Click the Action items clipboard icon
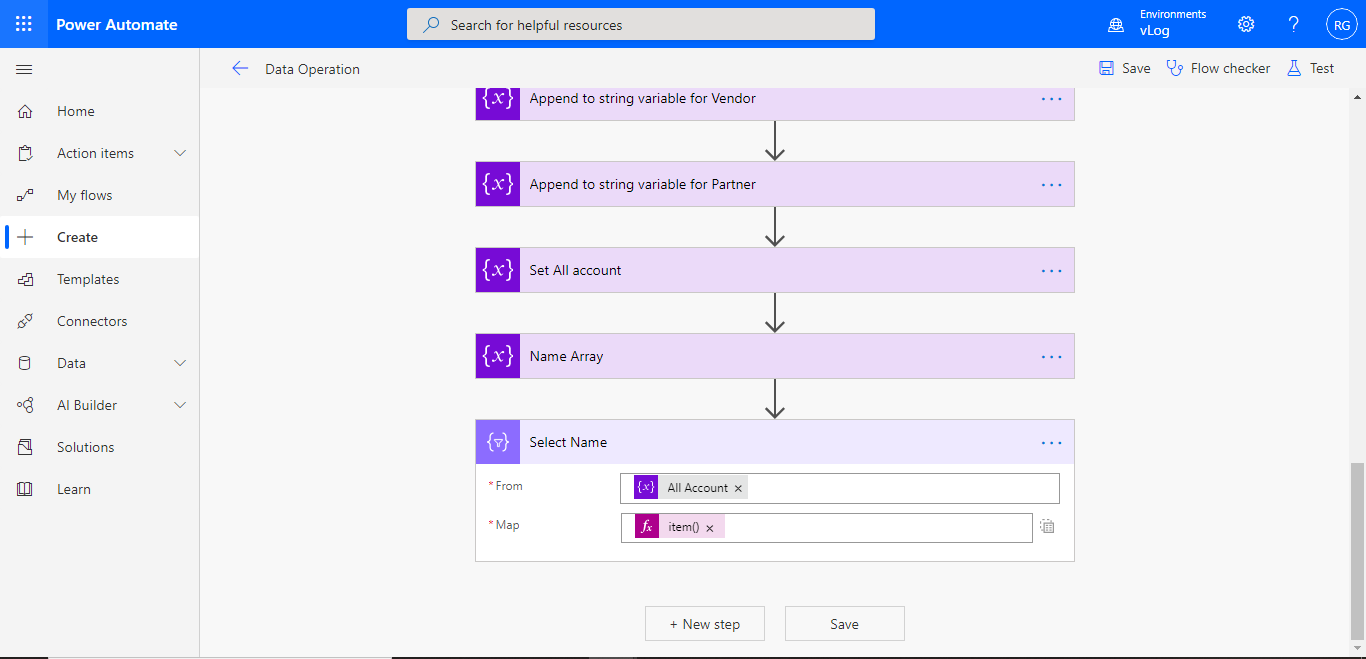 [25, 153]
